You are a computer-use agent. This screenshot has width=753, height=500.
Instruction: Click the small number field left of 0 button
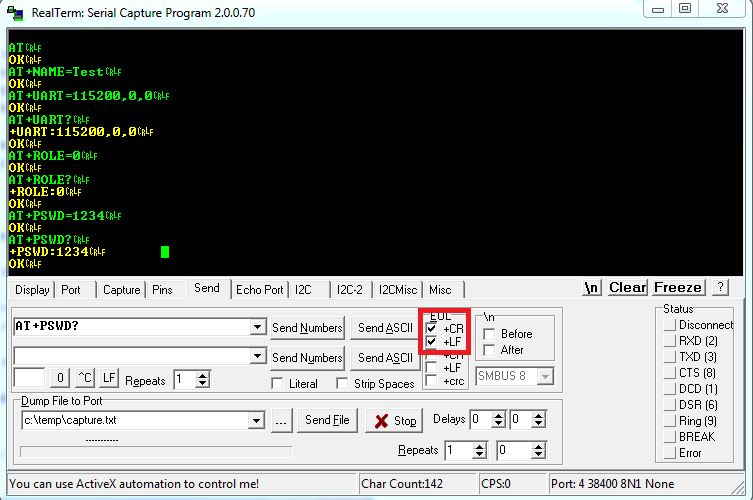click(x=29, y=378)
